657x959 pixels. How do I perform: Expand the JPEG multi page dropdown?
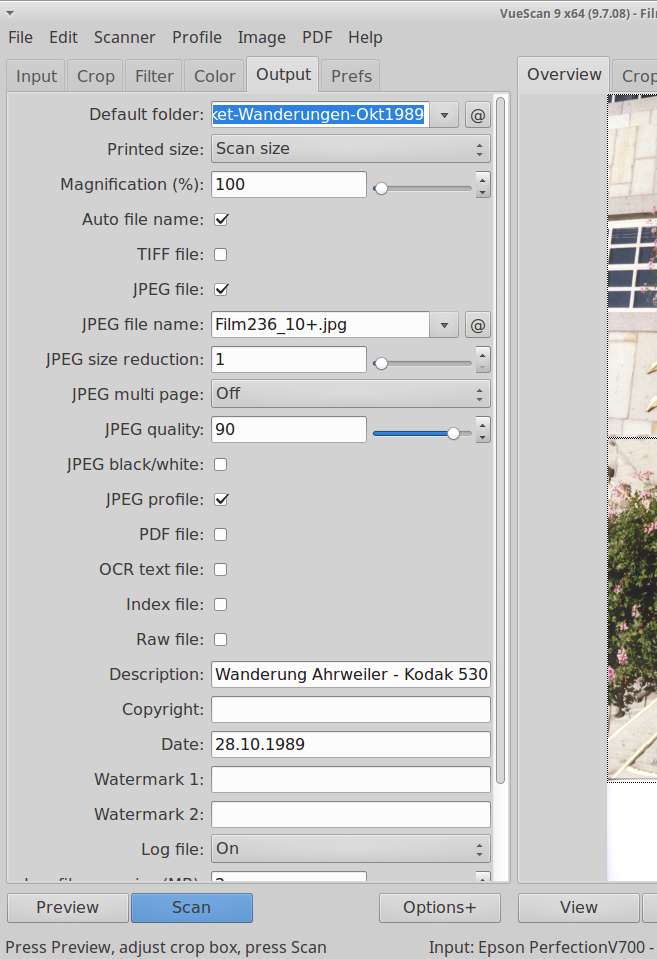[350, 394]
